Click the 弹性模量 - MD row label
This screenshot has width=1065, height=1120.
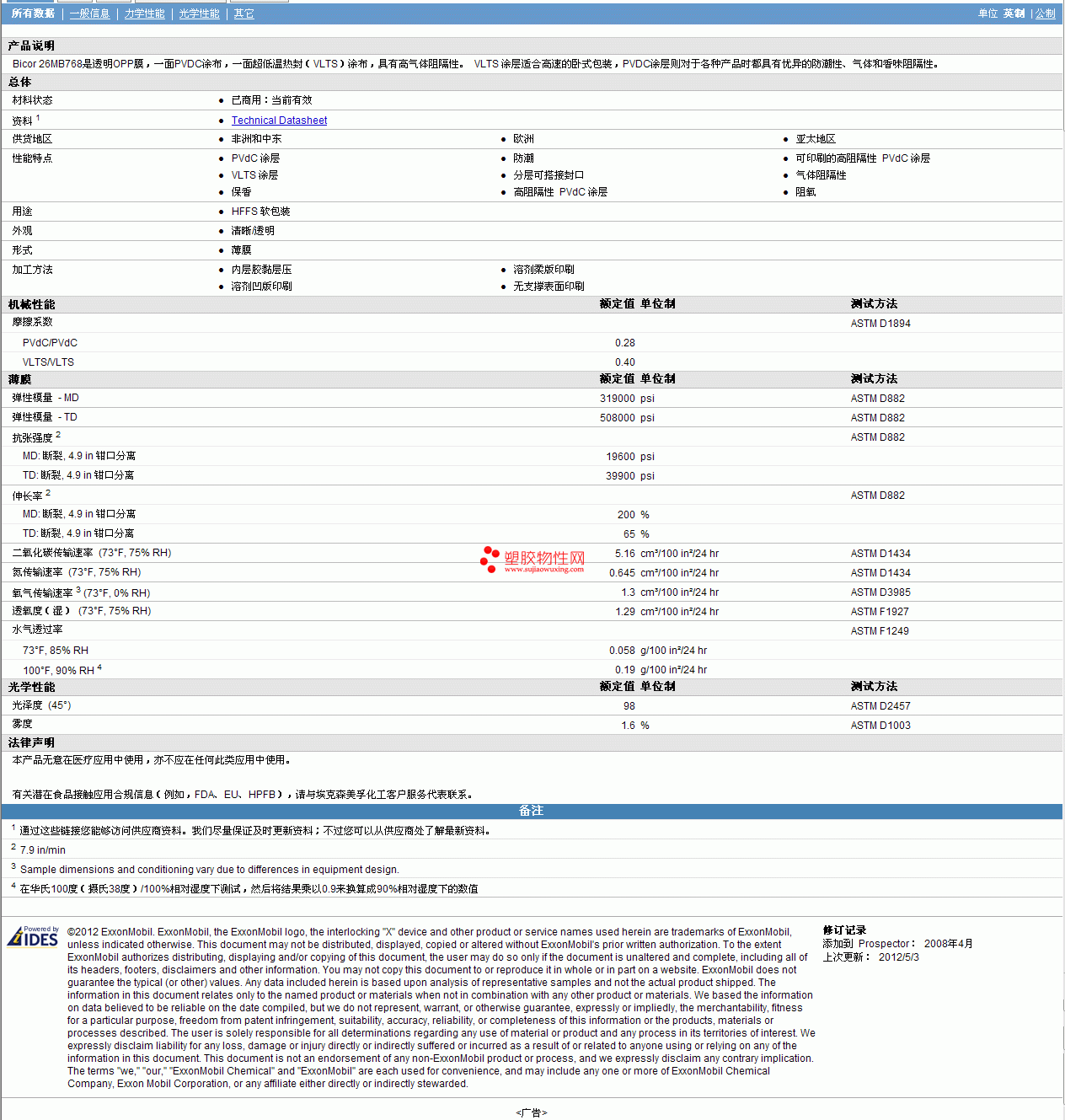(x=45, y=398)
